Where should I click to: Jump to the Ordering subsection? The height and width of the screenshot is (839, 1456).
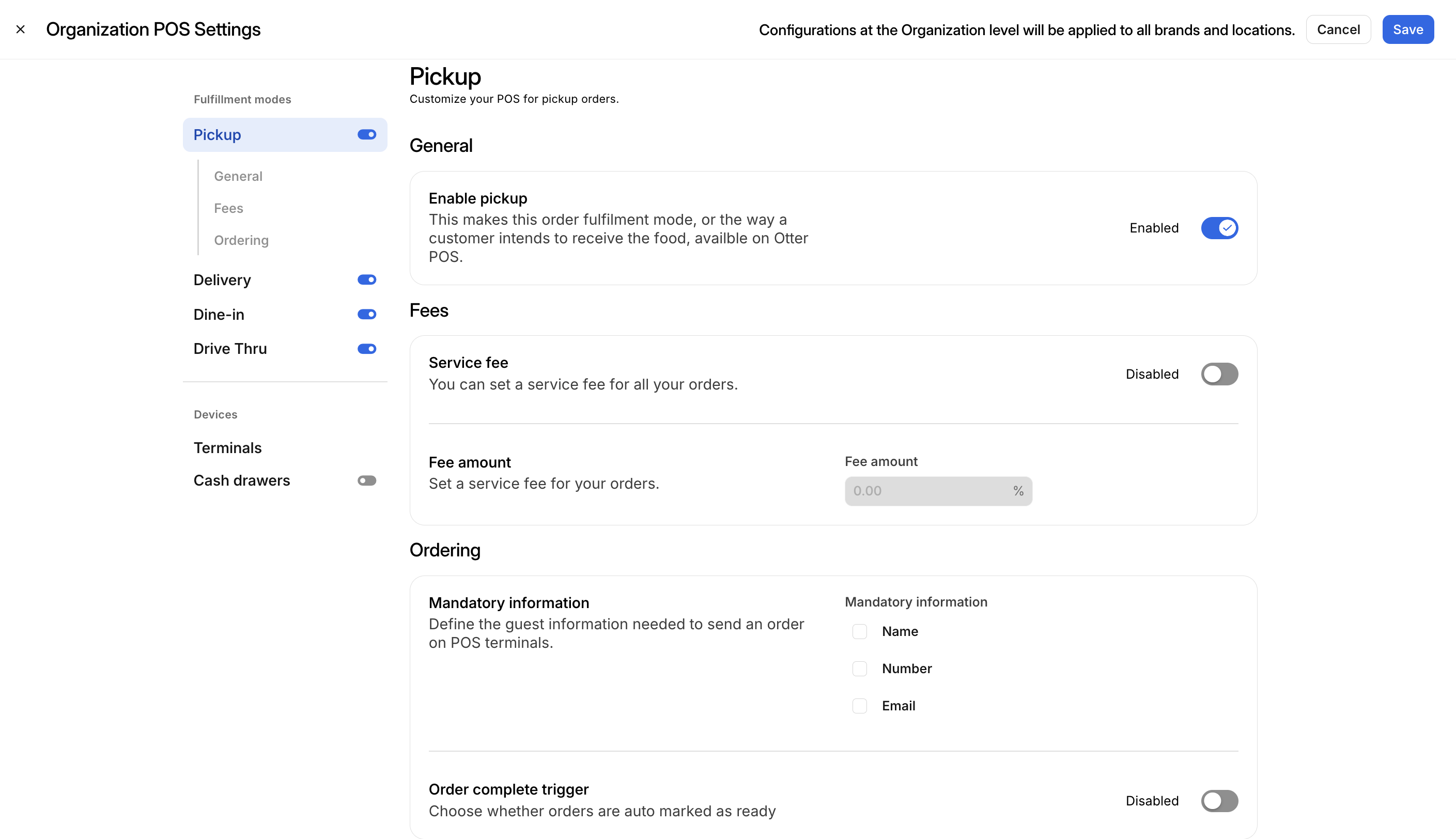coord(241,240)
